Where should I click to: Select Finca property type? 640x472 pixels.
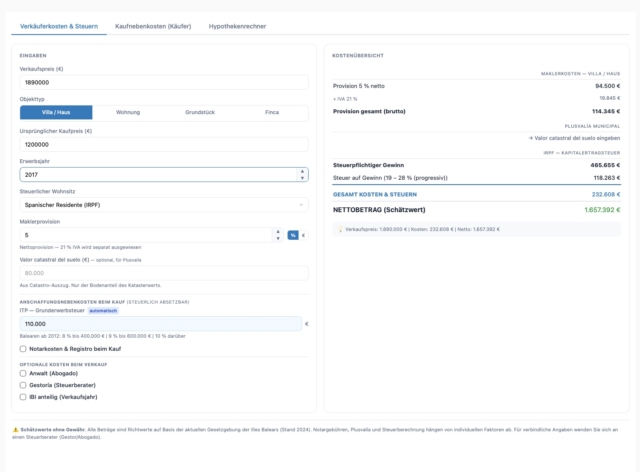(272, 112)
